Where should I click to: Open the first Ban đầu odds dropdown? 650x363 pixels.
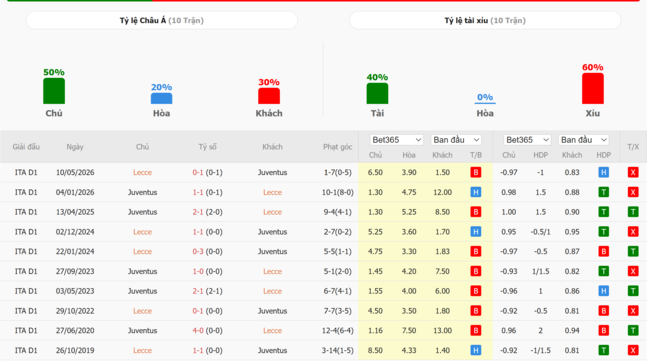click(x=456, y=140)
